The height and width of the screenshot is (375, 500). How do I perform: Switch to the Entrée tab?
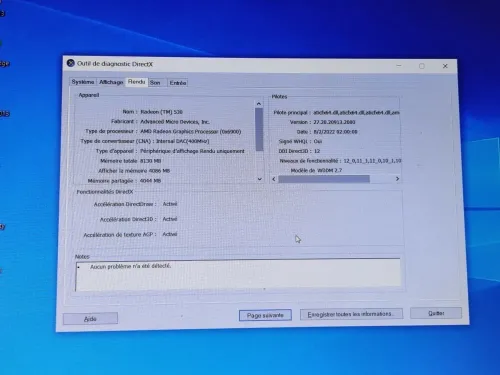(x=178, y=83)
